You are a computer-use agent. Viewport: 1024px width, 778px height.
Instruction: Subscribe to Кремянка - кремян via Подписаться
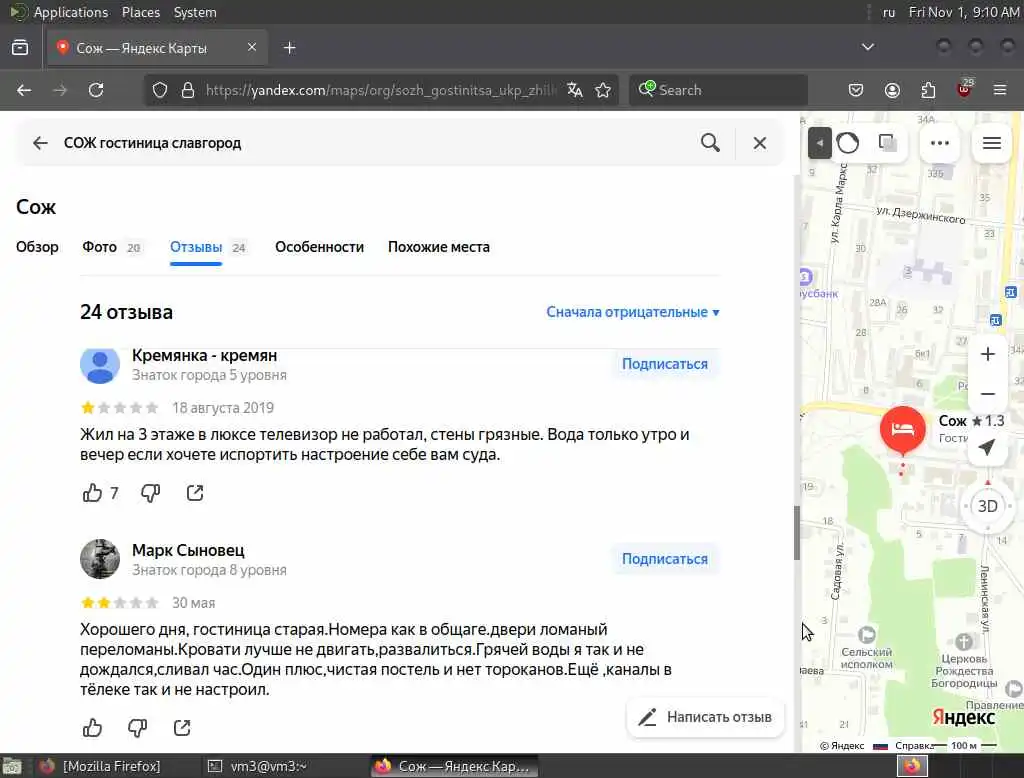tap(665, 364)
